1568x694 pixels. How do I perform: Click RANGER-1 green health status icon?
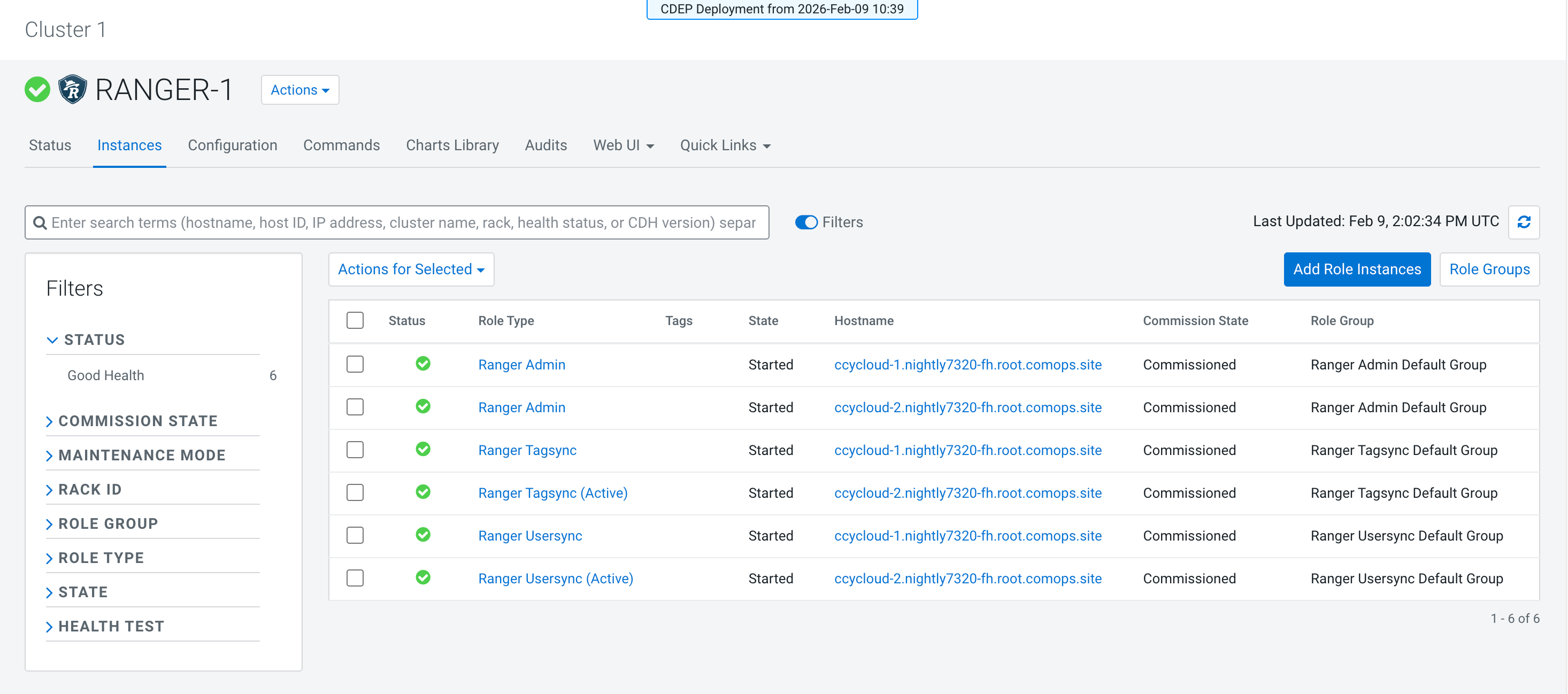(37, 89)
